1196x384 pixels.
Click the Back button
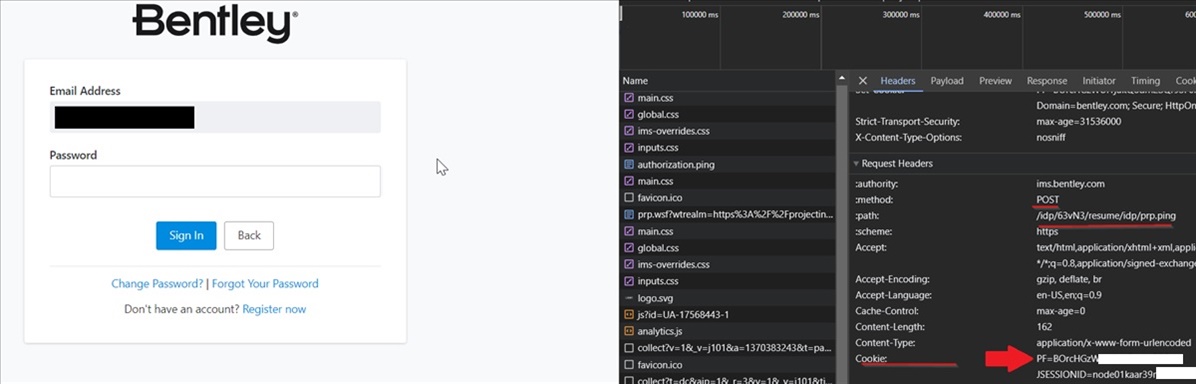click(x=249, y=236)
